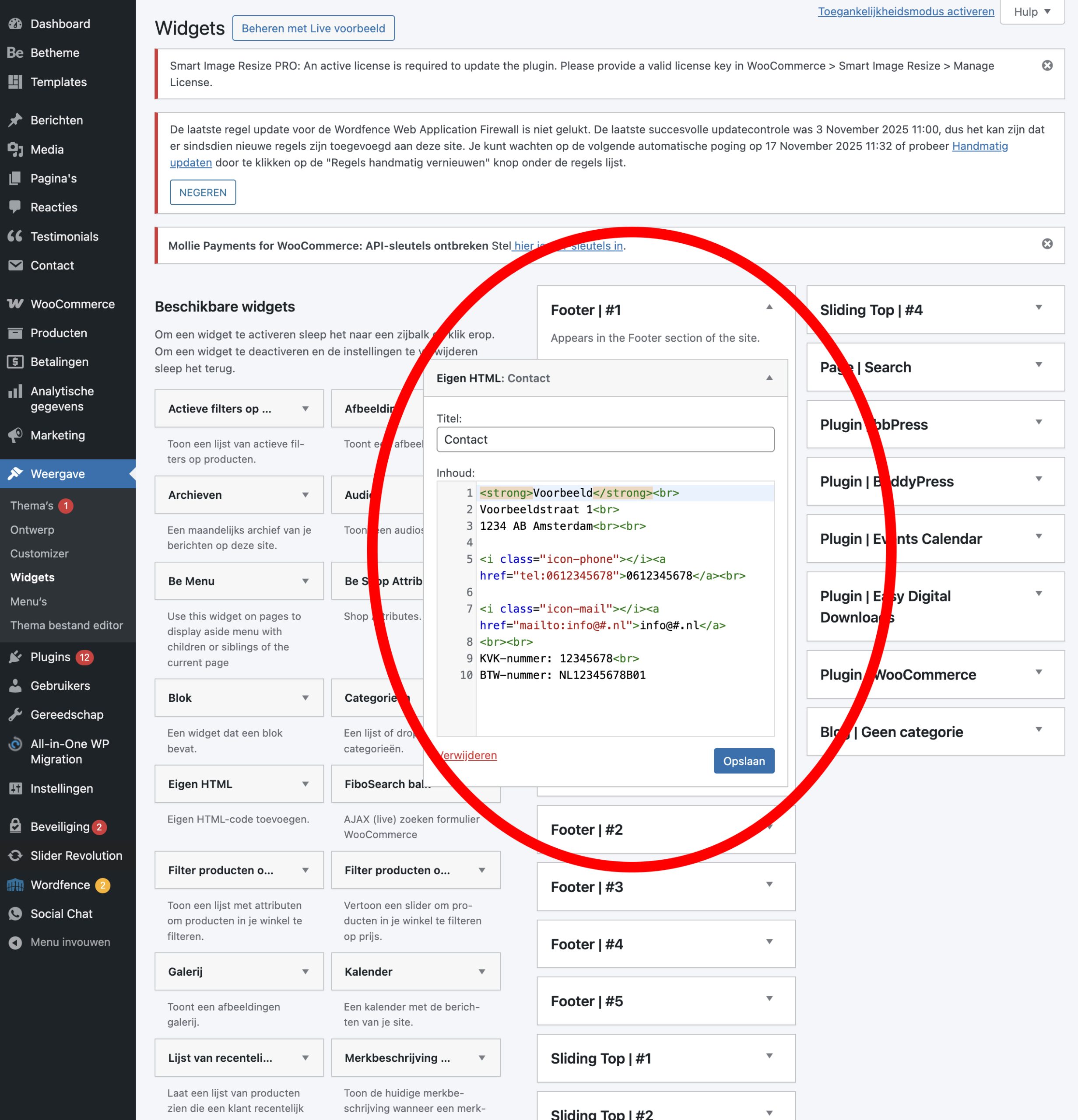Image resolution: width=1078 pixels, height=1120 pixels.
Task: Open WooCommerce via its sidebar icon
Action: point(15,304)
